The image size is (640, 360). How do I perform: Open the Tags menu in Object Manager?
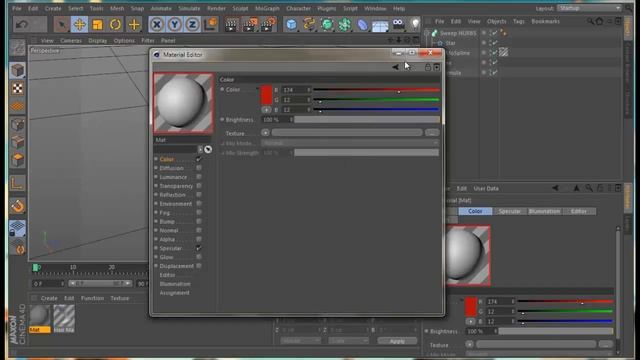(x=518, y=21)
